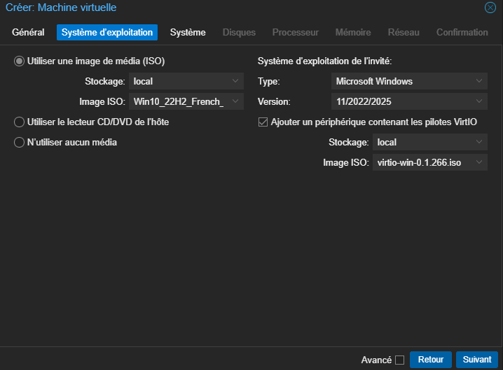The image size is (503, 370).
Task: Close the Créer: Machine virtuelle dialog
Action: (x=490, y=7)
